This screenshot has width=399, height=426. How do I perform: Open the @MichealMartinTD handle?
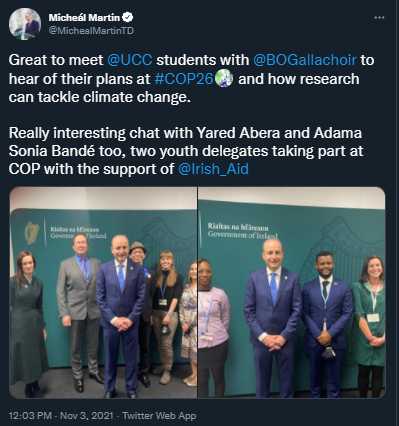[x=91, y=31]
